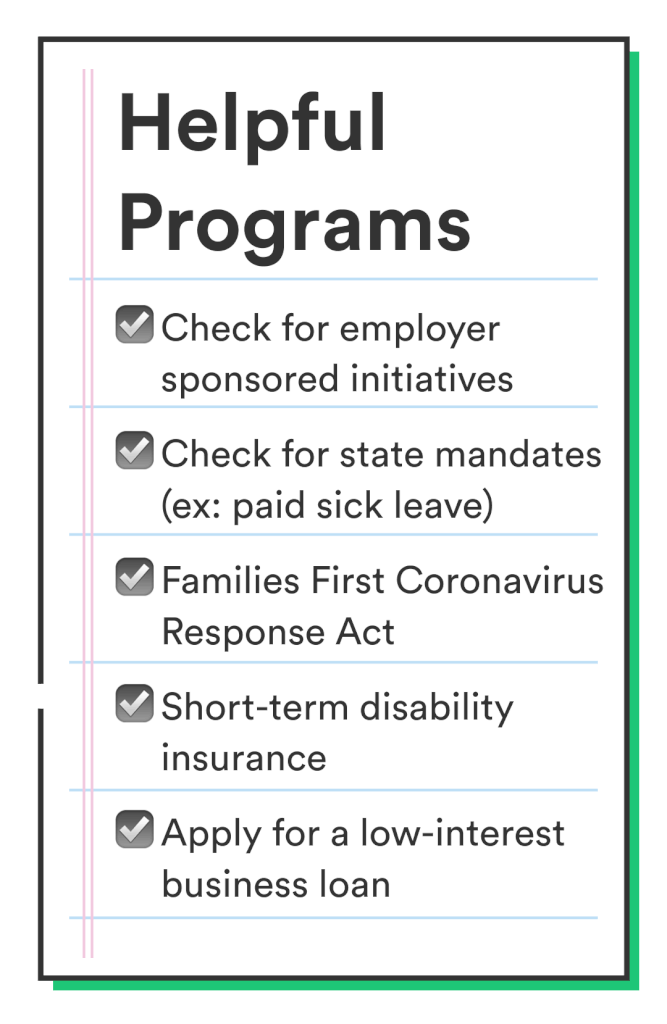Click the 'sponsored initiatives' text line

(x=337, y=379)
